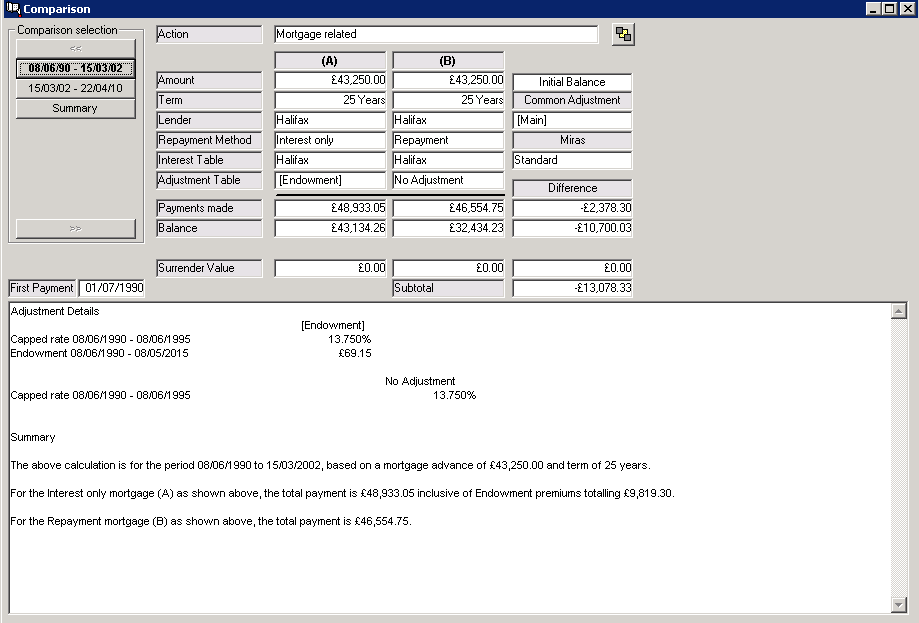Screen dimensions: 919x623
Task: Click the Subtotal value -£13,078.33
Action: pos(572,288)
